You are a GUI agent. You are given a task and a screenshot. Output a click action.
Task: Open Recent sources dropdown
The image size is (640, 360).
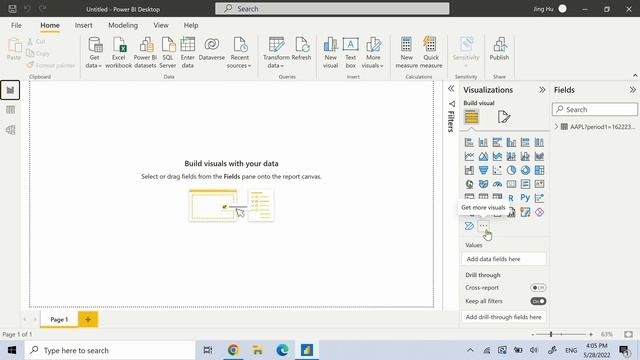pos(239,52)
